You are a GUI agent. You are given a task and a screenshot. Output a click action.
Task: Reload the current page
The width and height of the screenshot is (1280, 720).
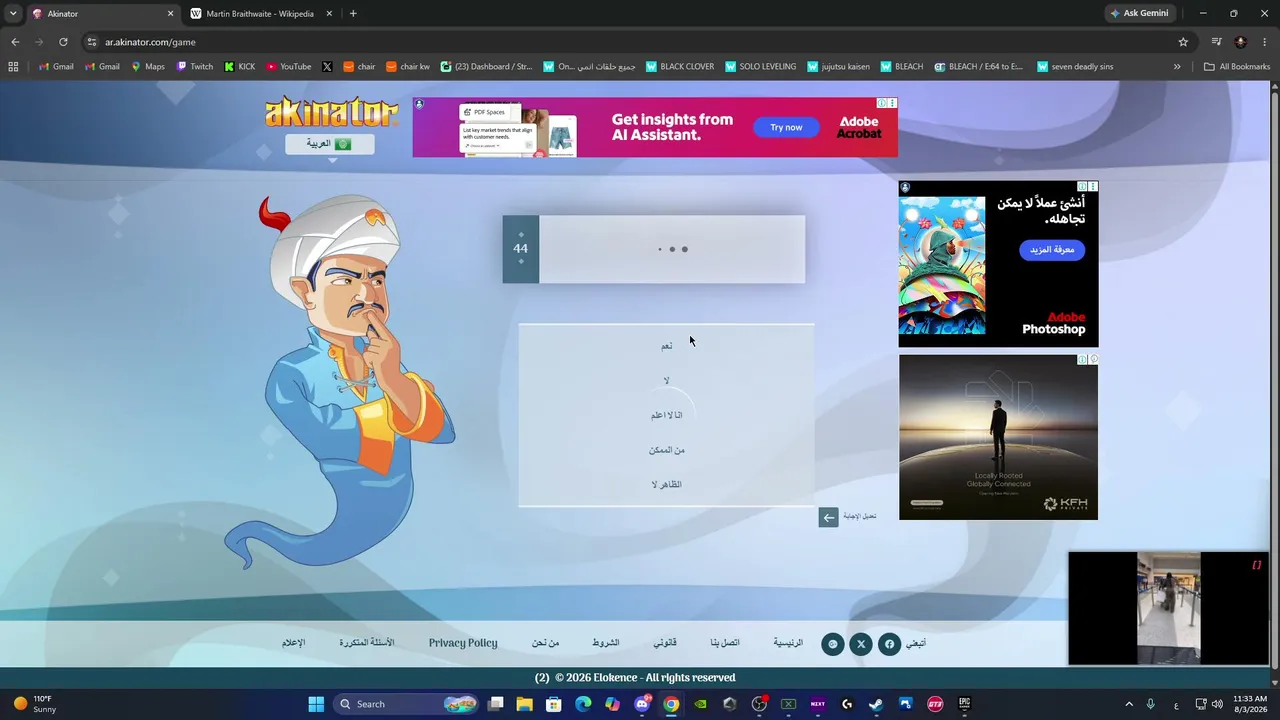63,42
